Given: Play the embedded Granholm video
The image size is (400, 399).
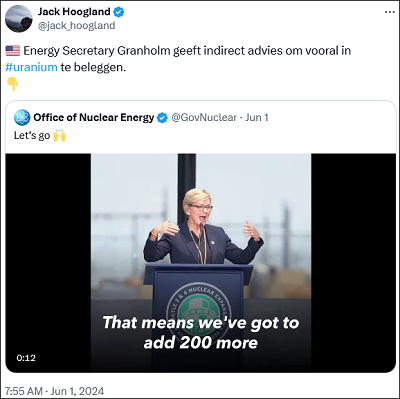Looking at the screenshot, I should (201, 263).
